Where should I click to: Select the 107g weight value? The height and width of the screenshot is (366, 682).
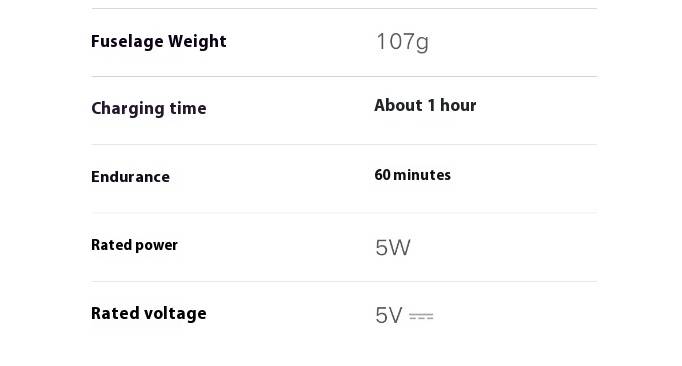[x=402, y=43]
